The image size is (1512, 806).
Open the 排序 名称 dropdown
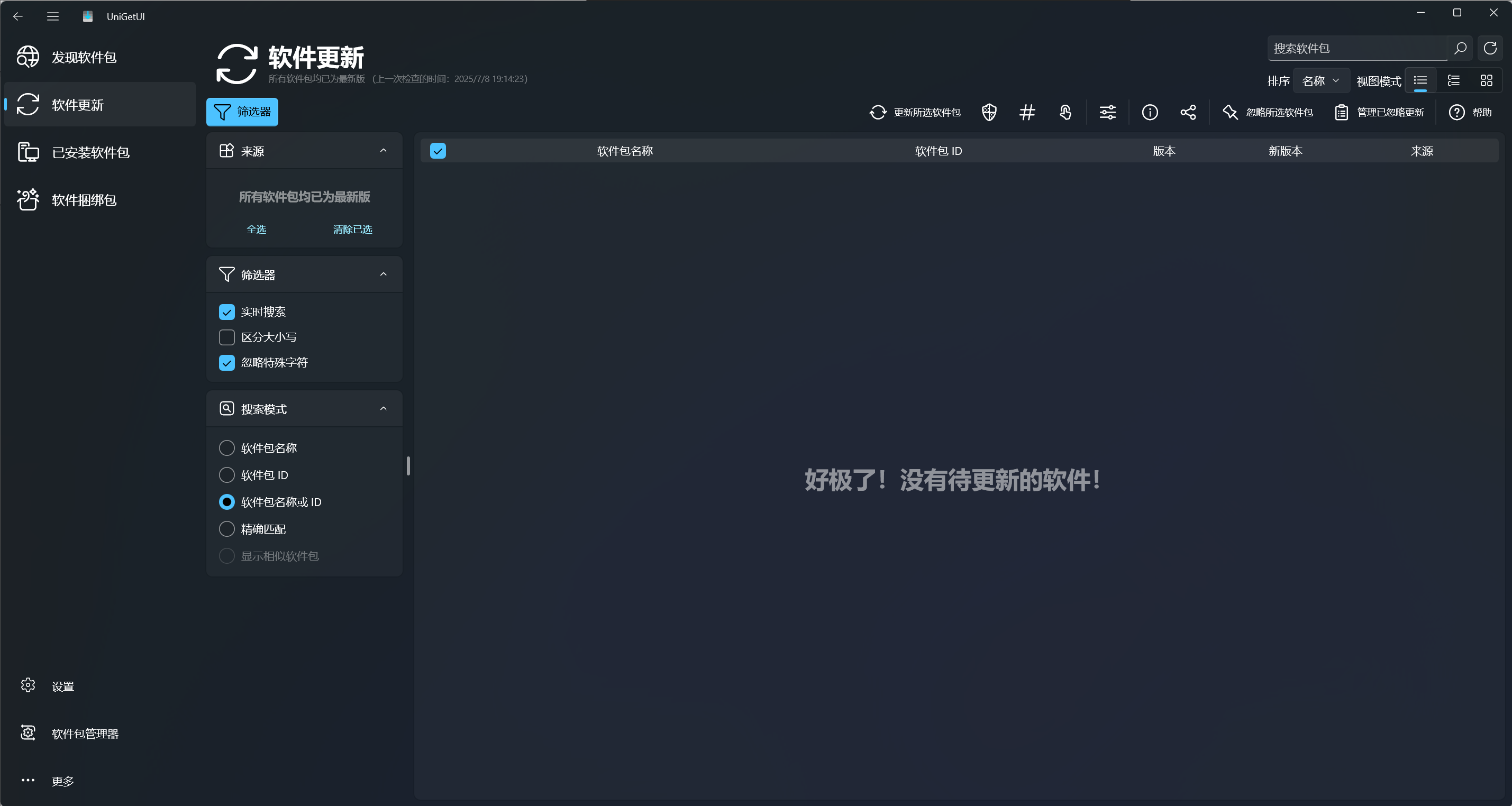(x=1321, y=80)
